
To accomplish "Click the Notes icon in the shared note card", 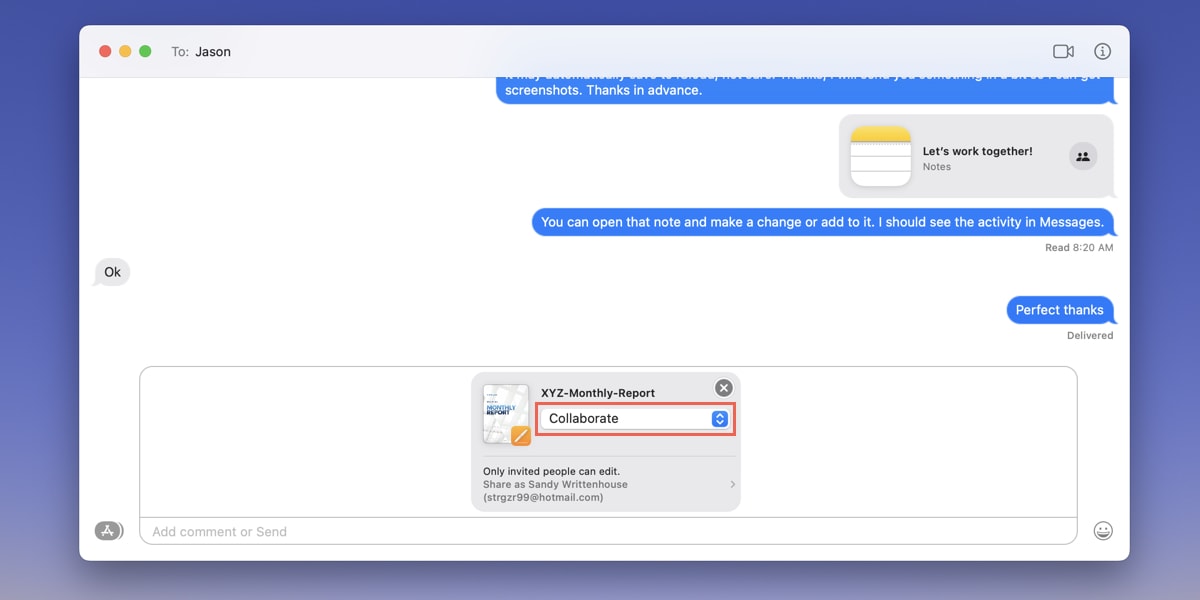I will pos(880,156).
